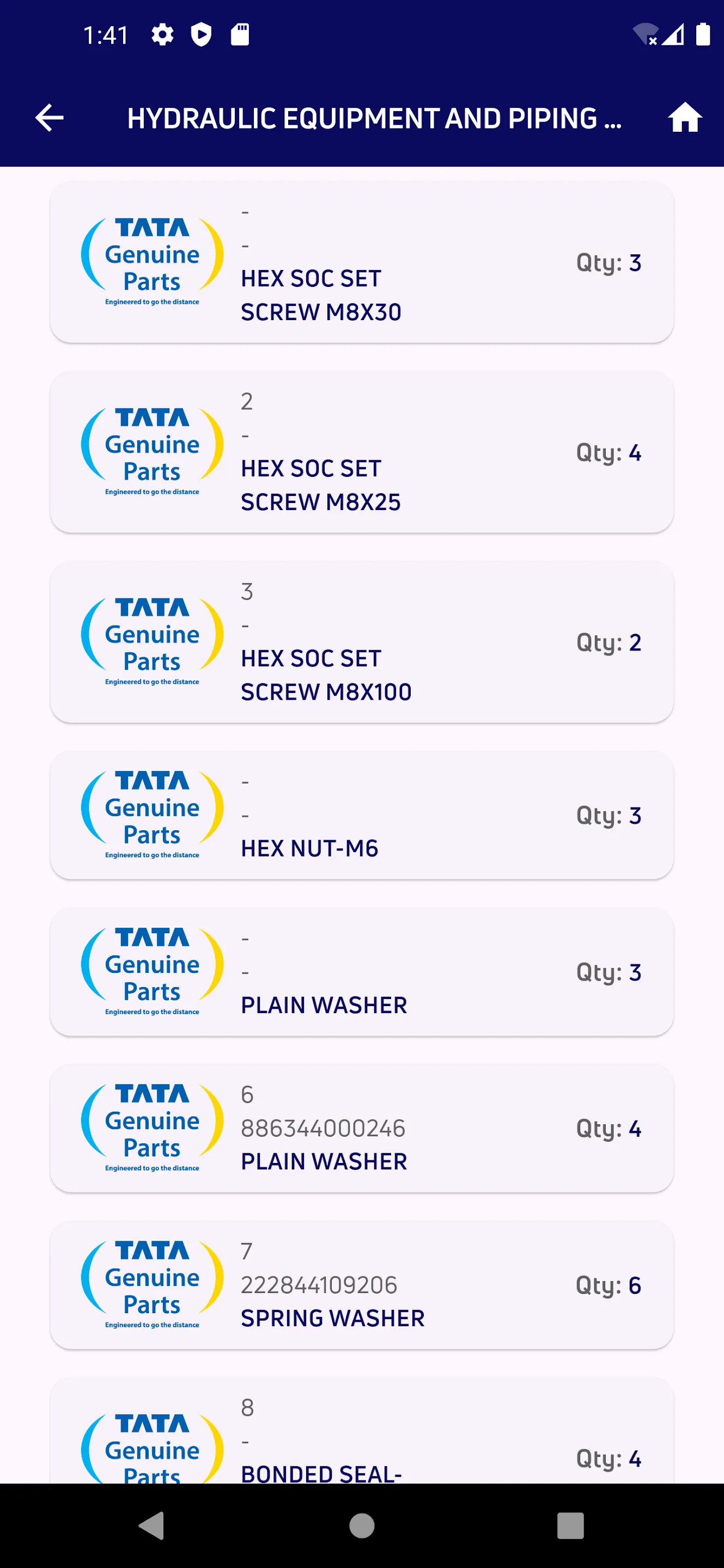Image resolution: width=724 pixels, height=1568 pixels.
Task: Tap the Play Protect shield status icon
Action: pos(201,35)
